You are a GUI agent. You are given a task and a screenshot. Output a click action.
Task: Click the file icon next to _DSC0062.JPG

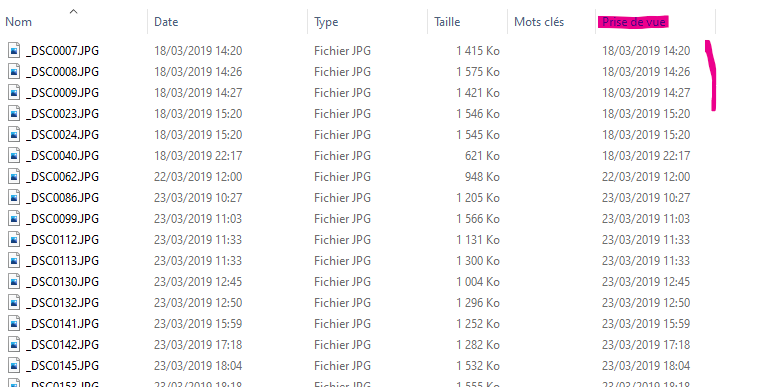click(14, 177)
